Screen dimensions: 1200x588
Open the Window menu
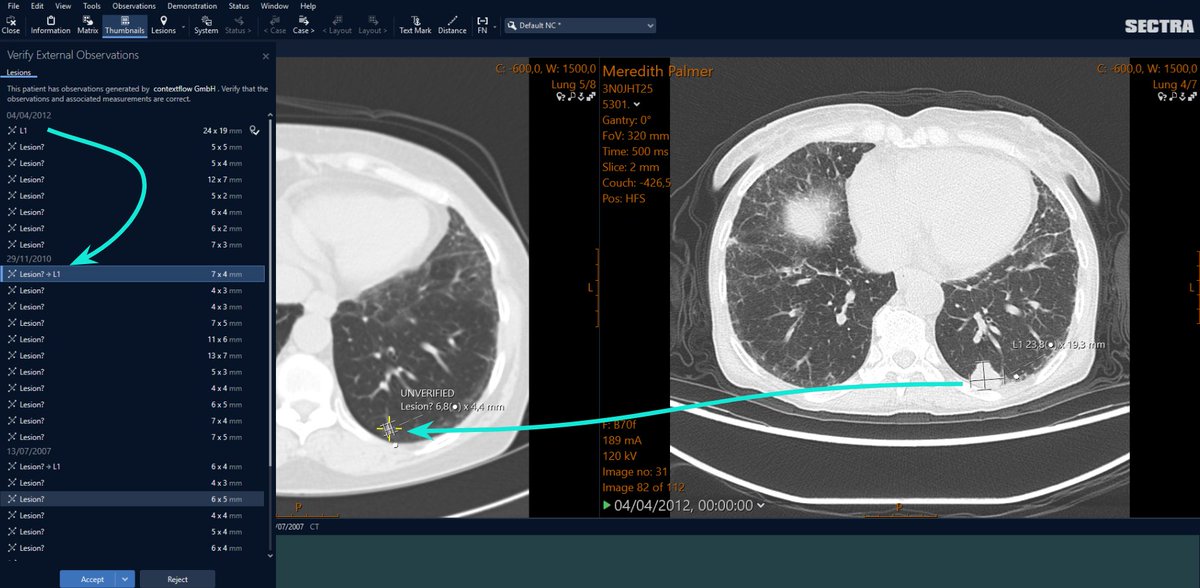pos(274,6)
